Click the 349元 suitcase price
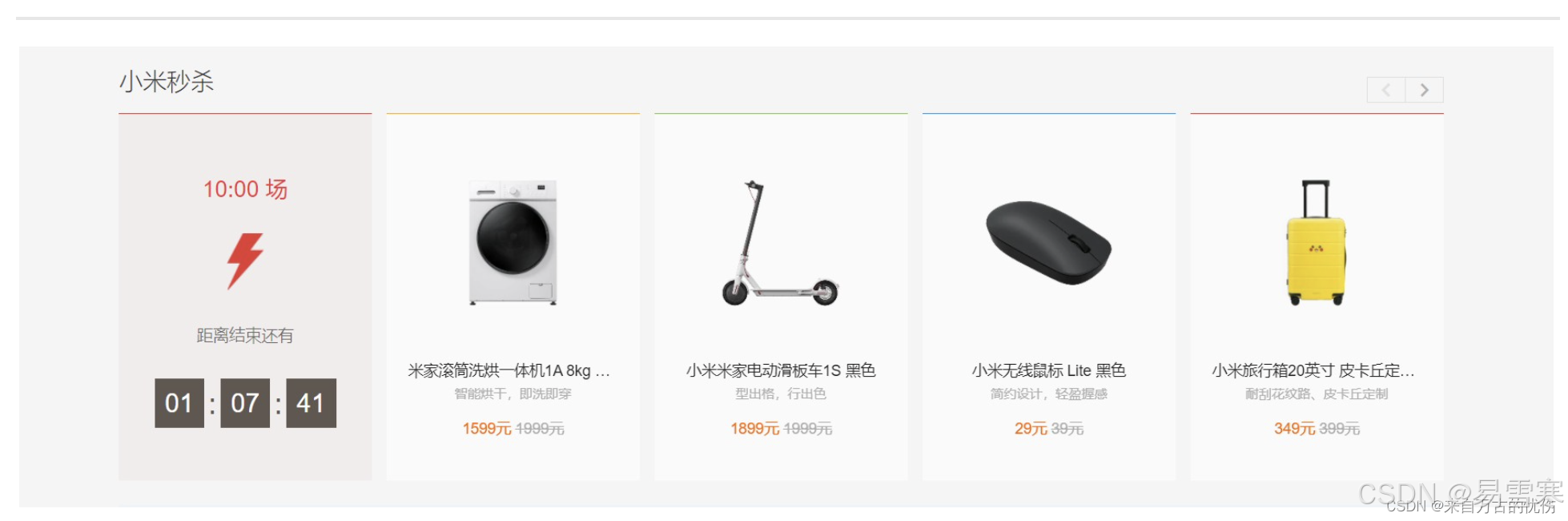The image size is (1568, 521). (x=1294, y=429)
